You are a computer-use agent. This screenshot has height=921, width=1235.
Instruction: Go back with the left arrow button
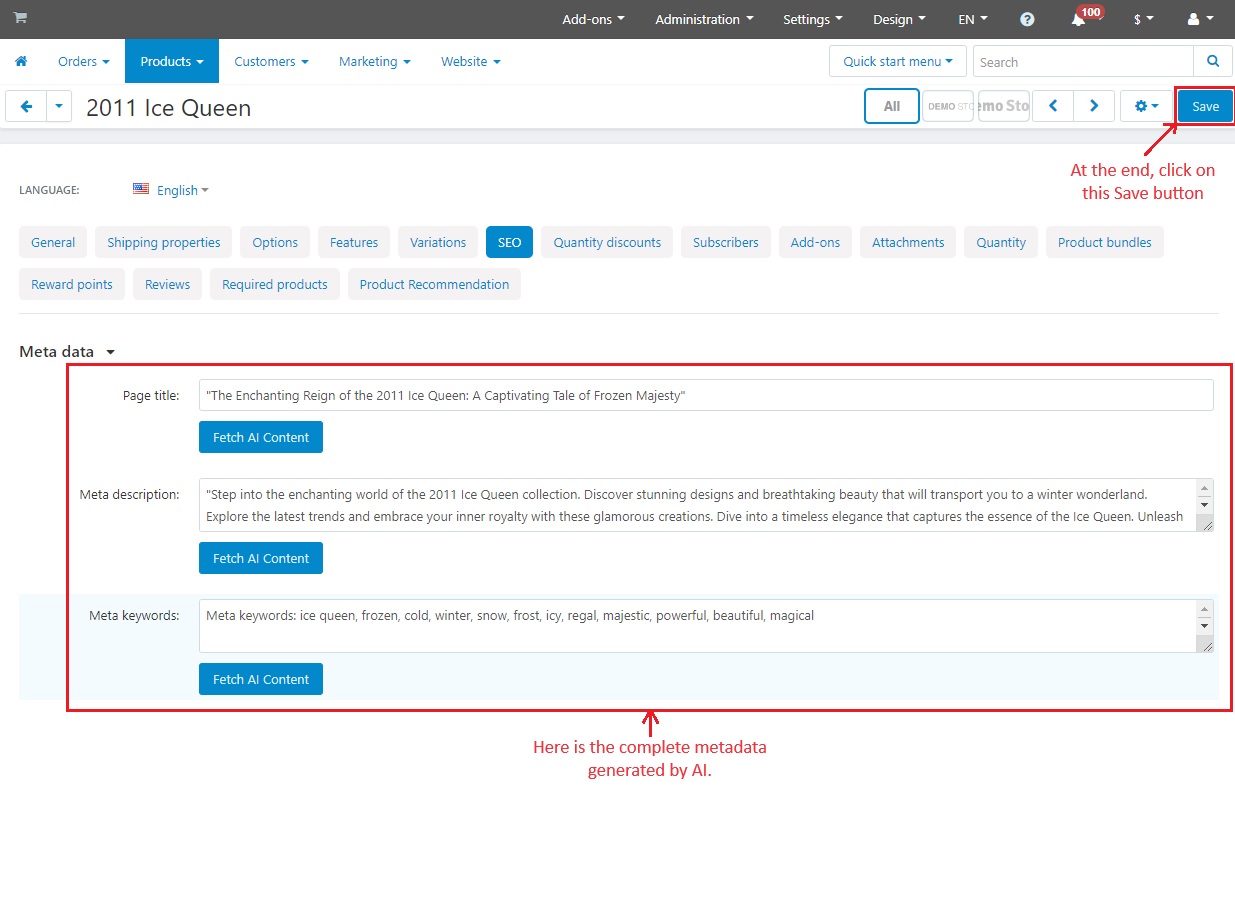[x=26, y=106]
